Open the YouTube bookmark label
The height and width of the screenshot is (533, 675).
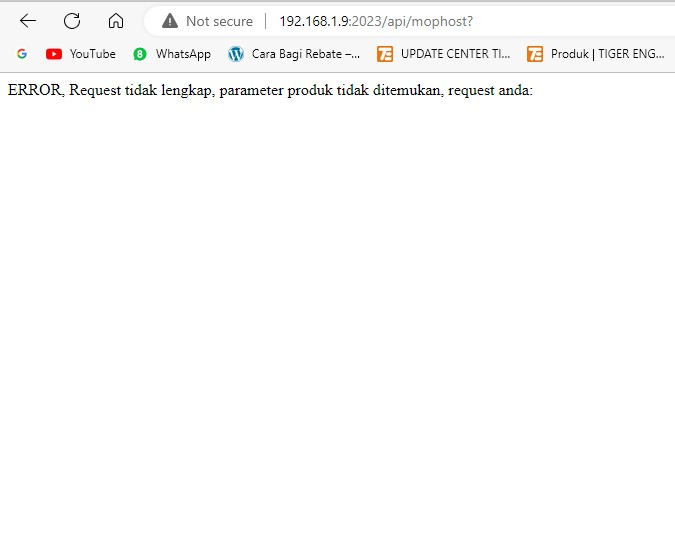point(92,54)
